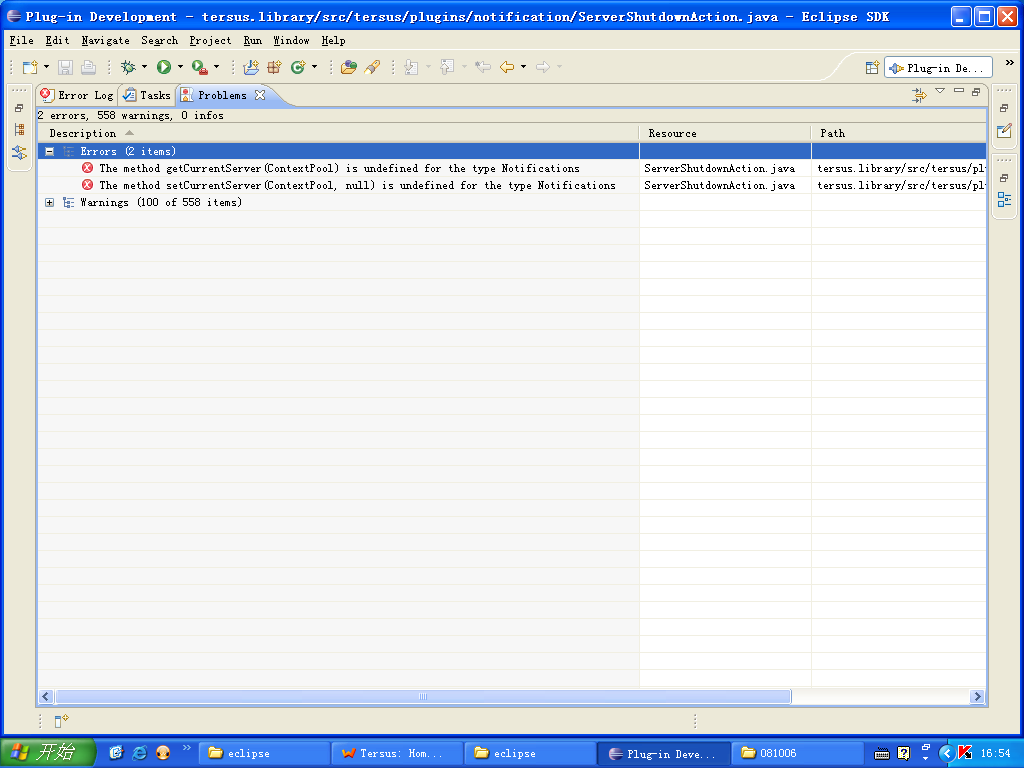Click the Debug bug icon in toolbar
This screenshot has width=1024, height=768.
coord(128,67)
